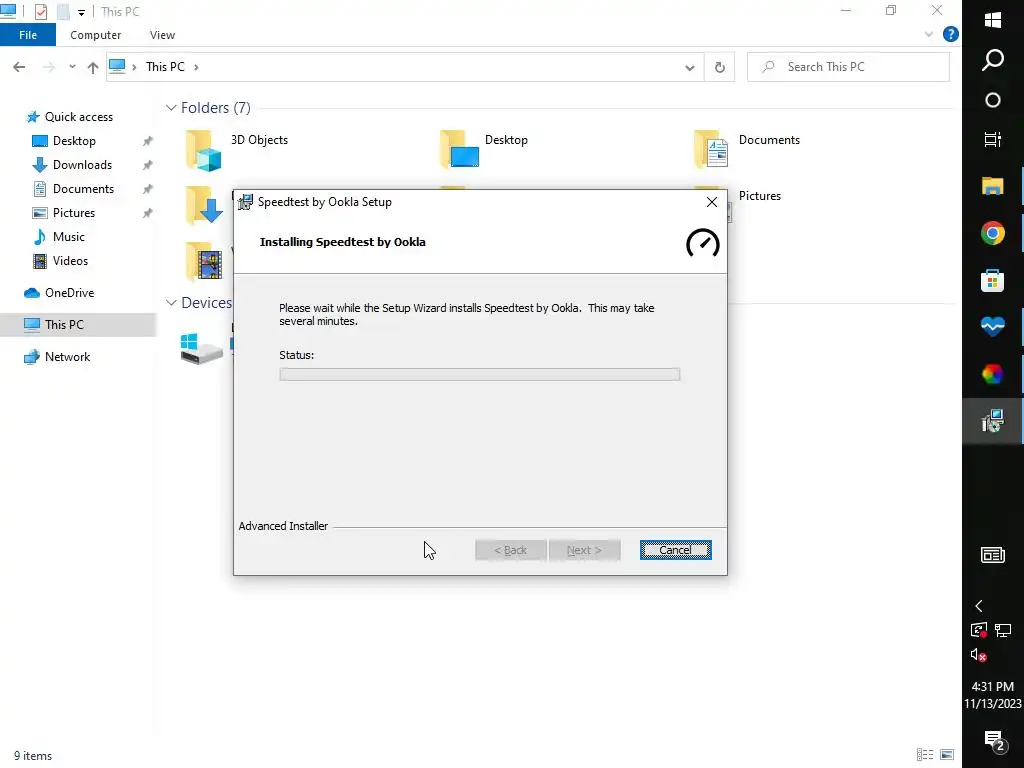Open Downloads in the navigation pane

pyautogui.click(x=82, y=165)
